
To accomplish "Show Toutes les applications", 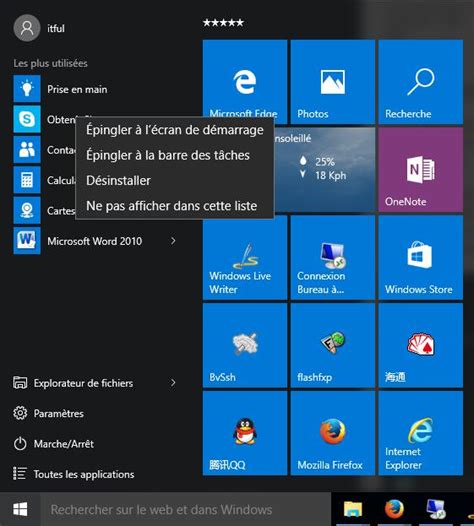I will [73, 474].
